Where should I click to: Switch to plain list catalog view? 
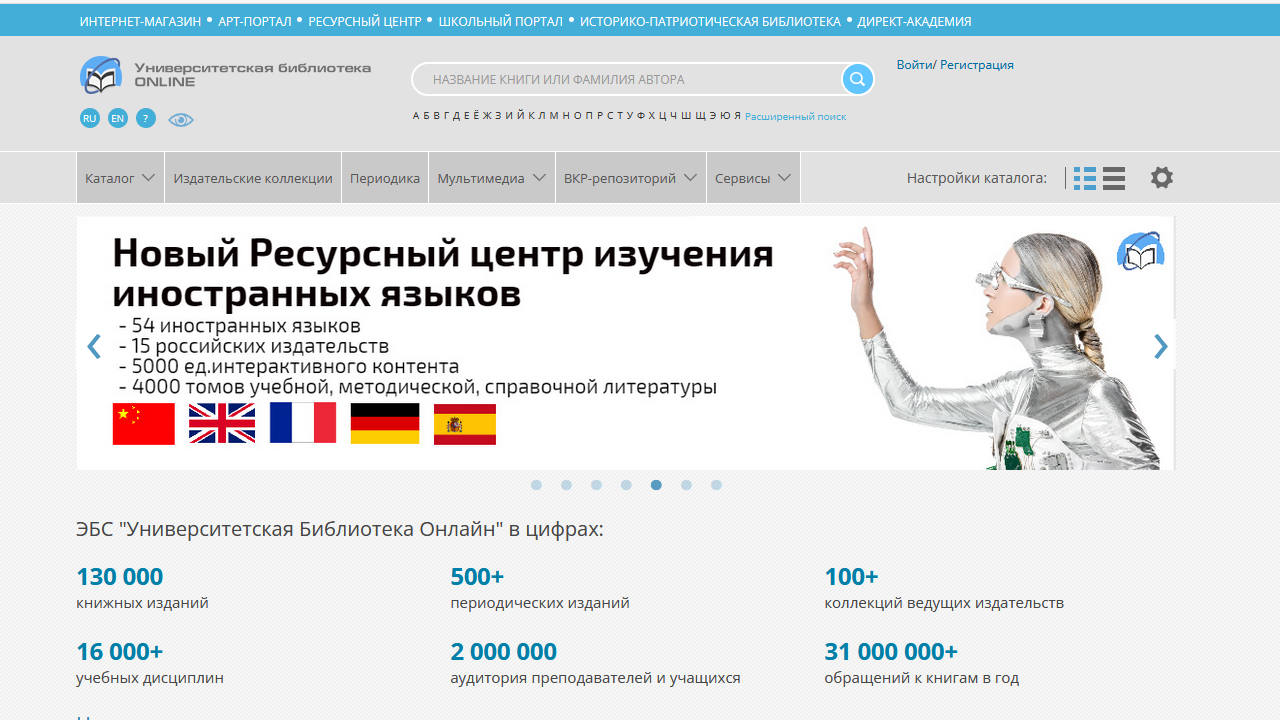pyautogui.click(x=1114, y=178)
